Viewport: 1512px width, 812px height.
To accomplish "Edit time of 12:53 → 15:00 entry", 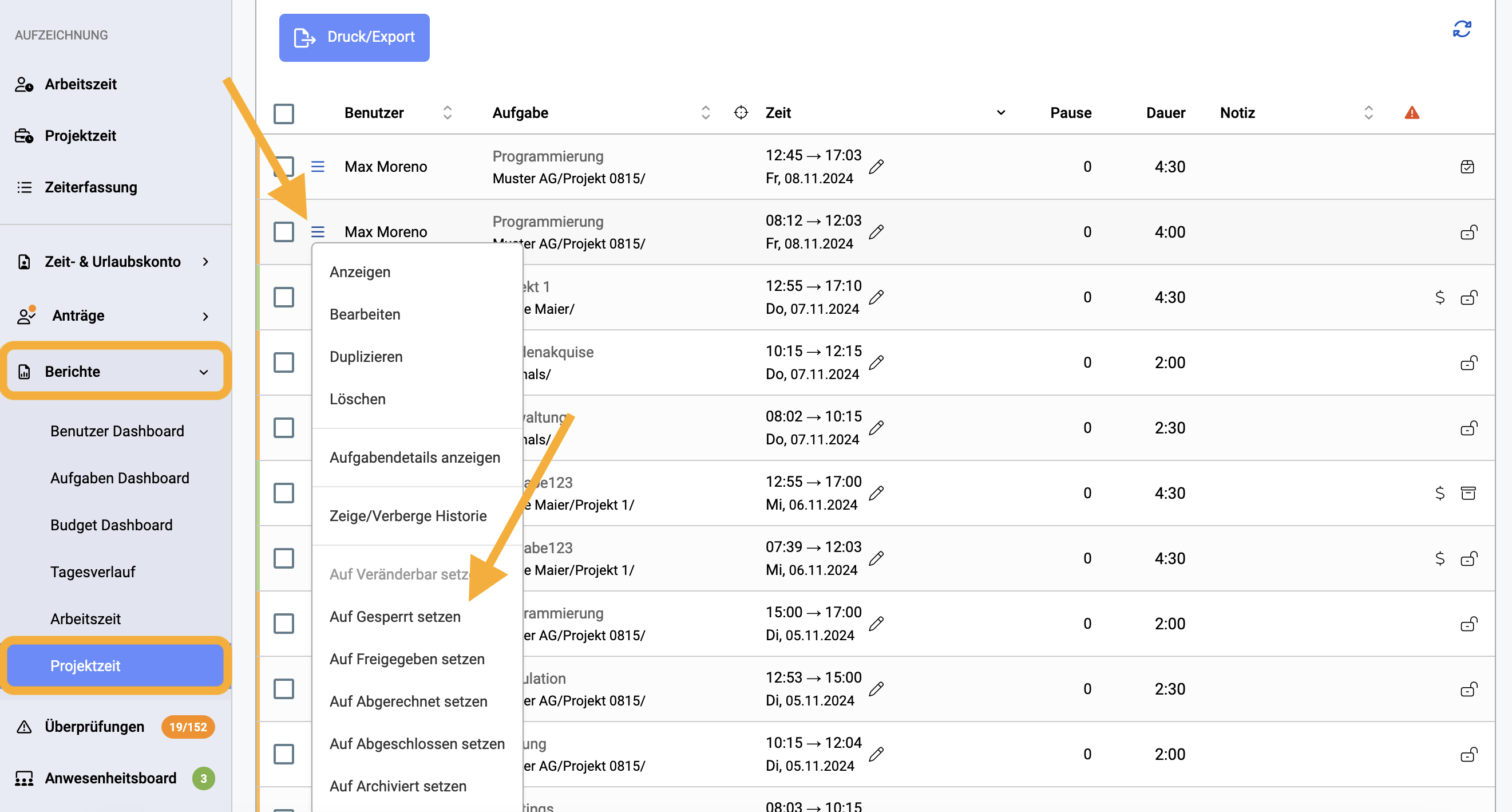I will 876,688.
